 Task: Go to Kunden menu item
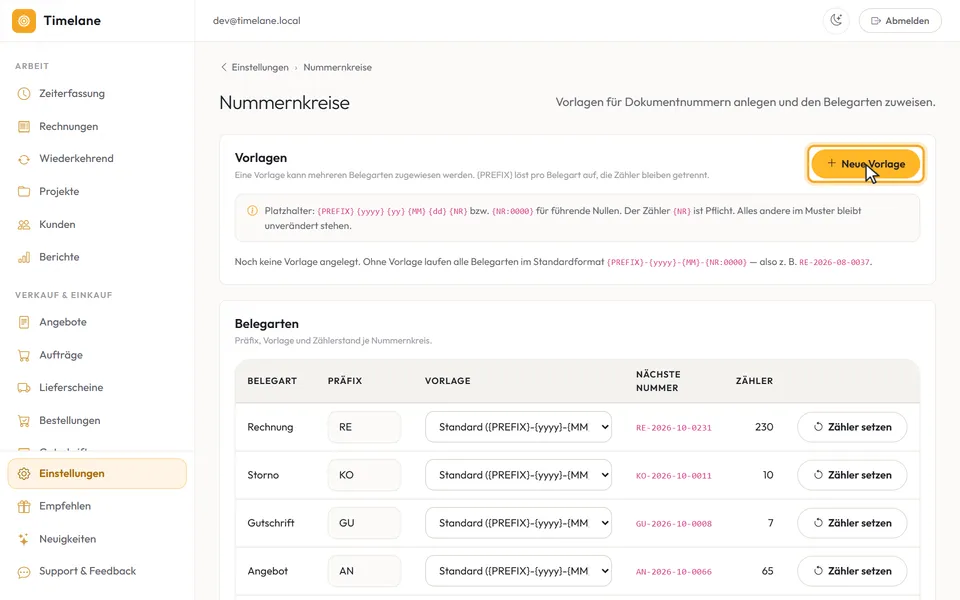coord(97,225)
